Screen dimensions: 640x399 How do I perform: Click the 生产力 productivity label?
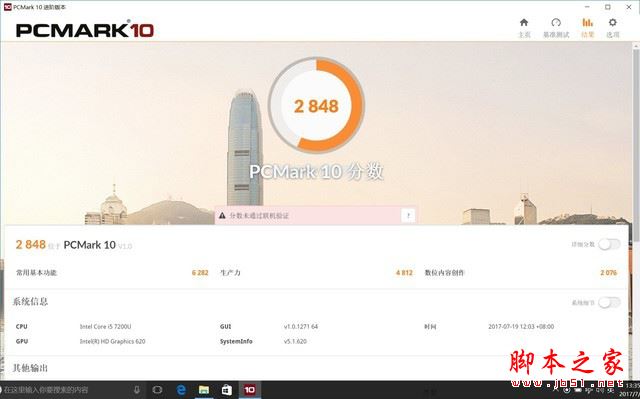point(230,273)
